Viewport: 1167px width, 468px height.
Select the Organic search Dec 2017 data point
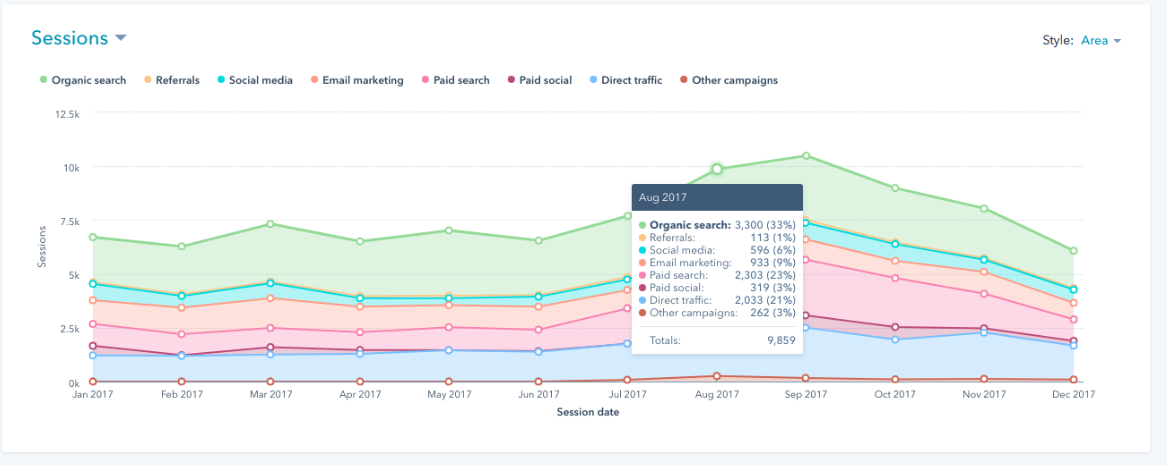coord(1073,251)
